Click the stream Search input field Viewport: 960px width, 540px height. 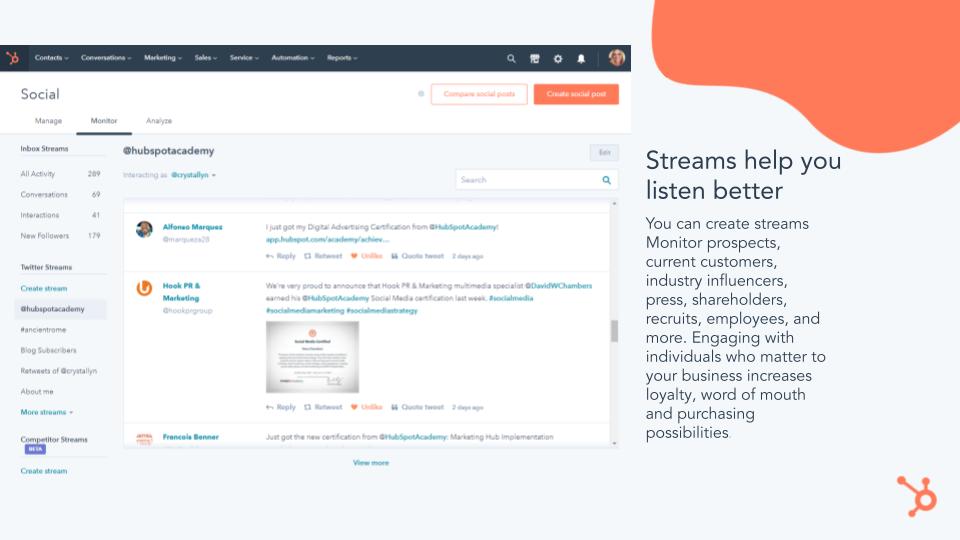click(536, 180)
